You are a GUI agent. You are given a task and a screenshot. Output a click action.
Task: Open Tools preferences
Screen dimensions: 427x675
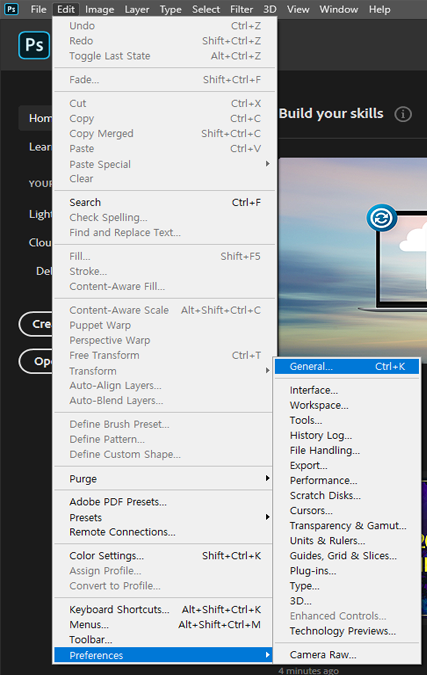(347, 420)
